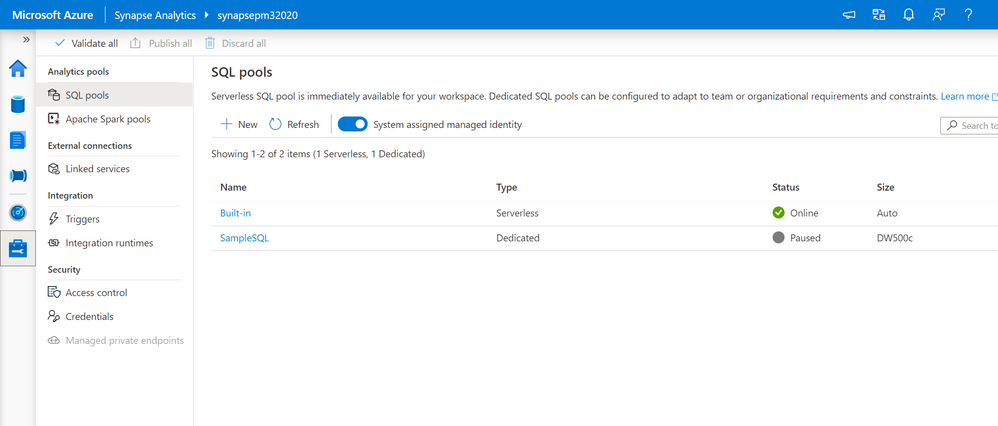Click the Search filter field
Viewport: 998px width, 426px height.
click(x=969, y=125)
